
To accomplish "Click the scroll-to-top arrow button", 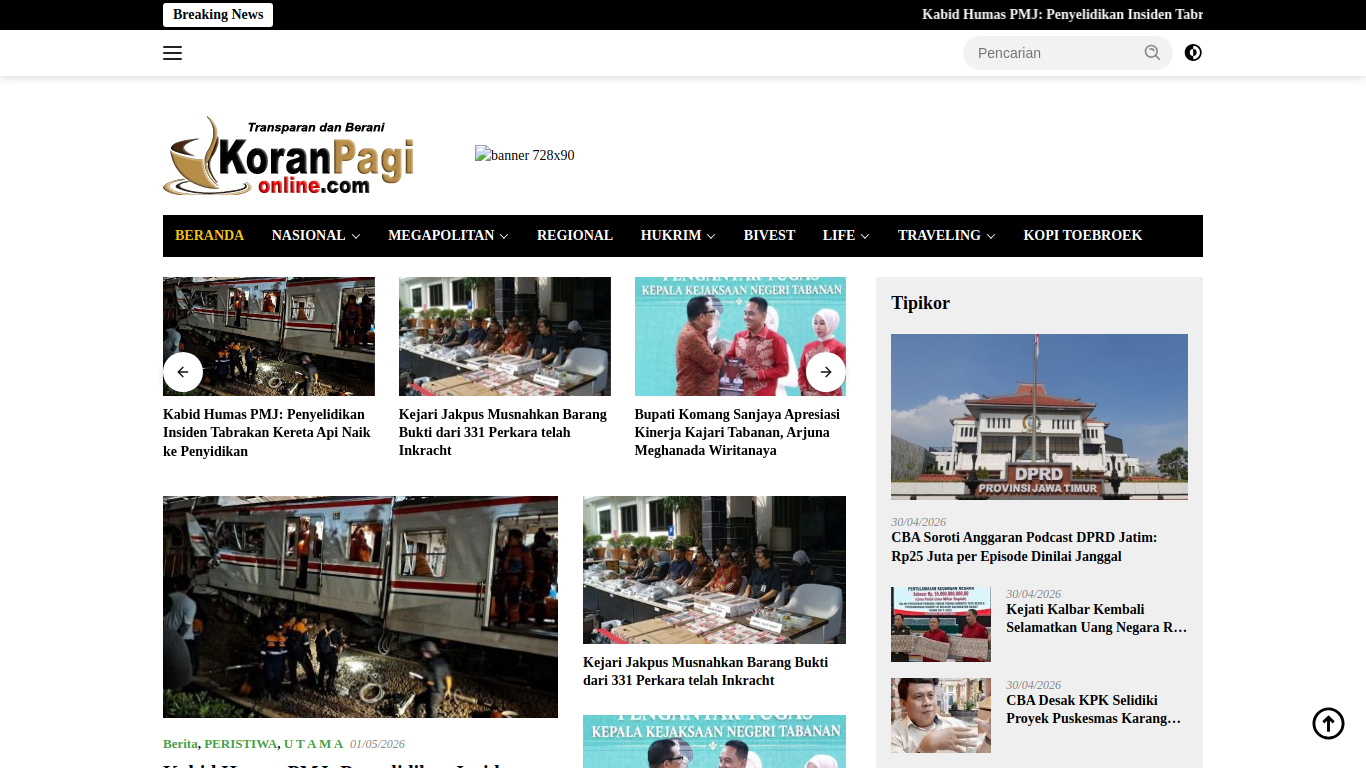I will pos(1328,723).
